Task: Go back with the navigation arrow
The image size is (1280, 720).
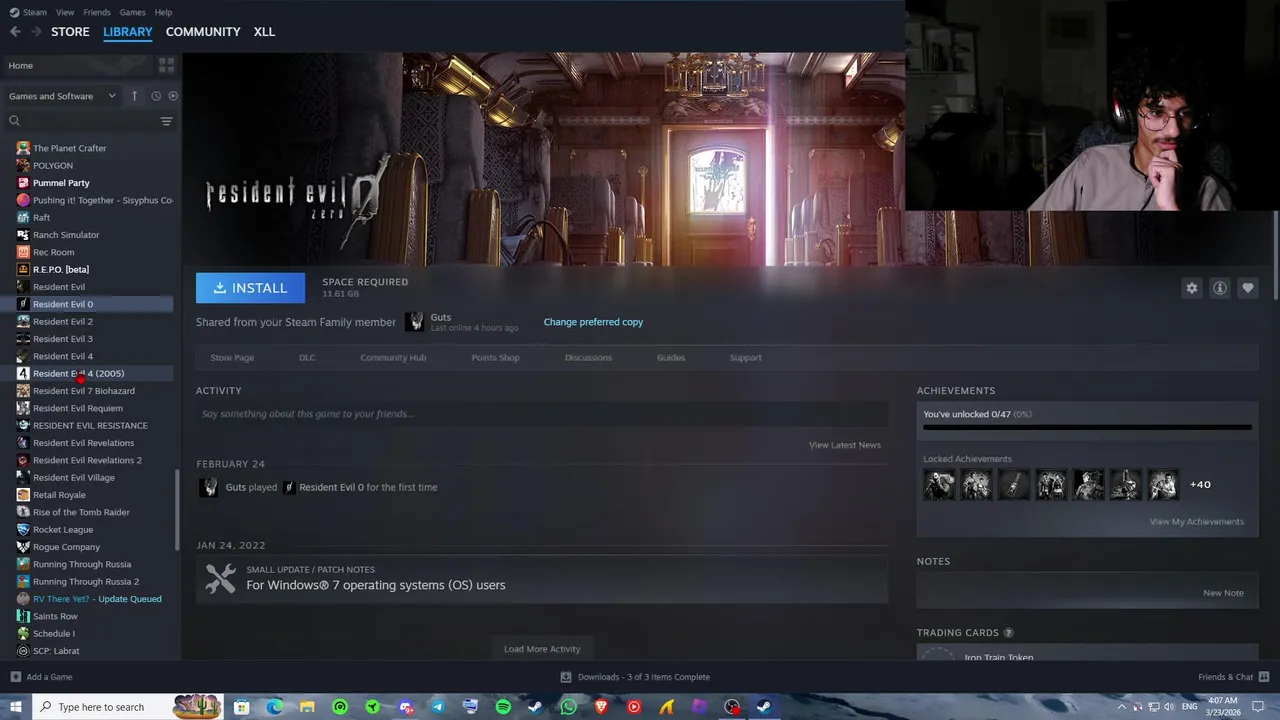Action: [15, 32]
